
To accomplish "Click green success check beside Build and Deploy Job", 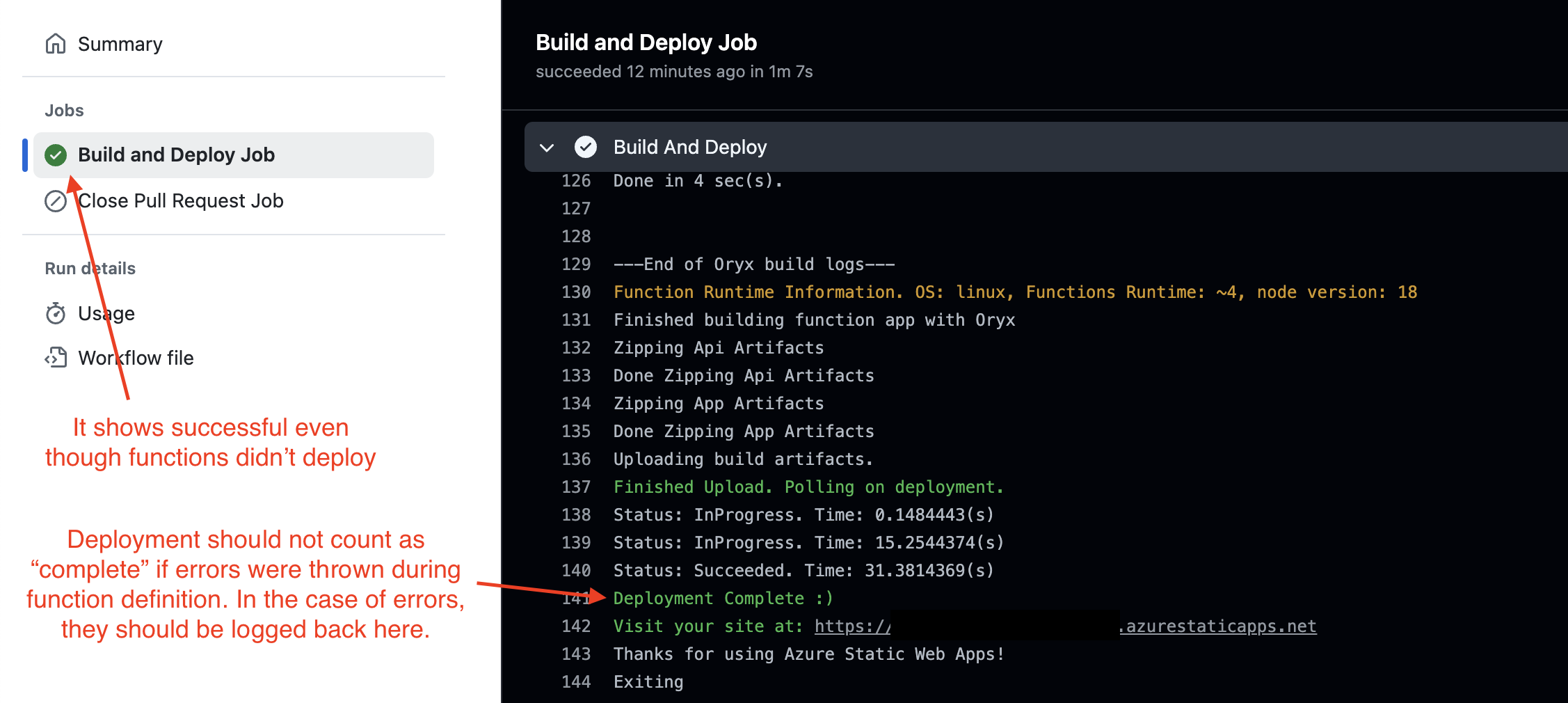I will point(56,155).
